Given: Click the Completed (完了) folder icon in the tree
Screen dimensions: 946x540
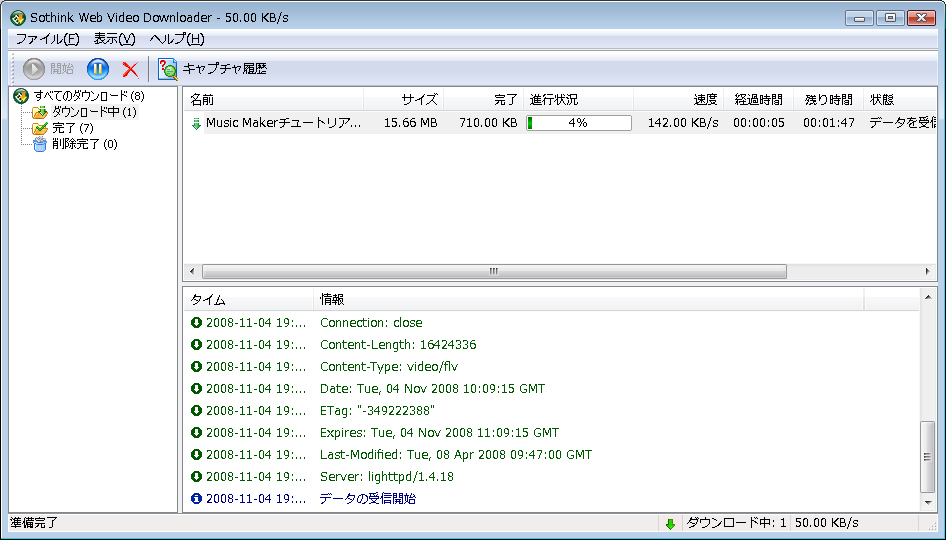Looking at the screenshot, I should coord(40,128).
